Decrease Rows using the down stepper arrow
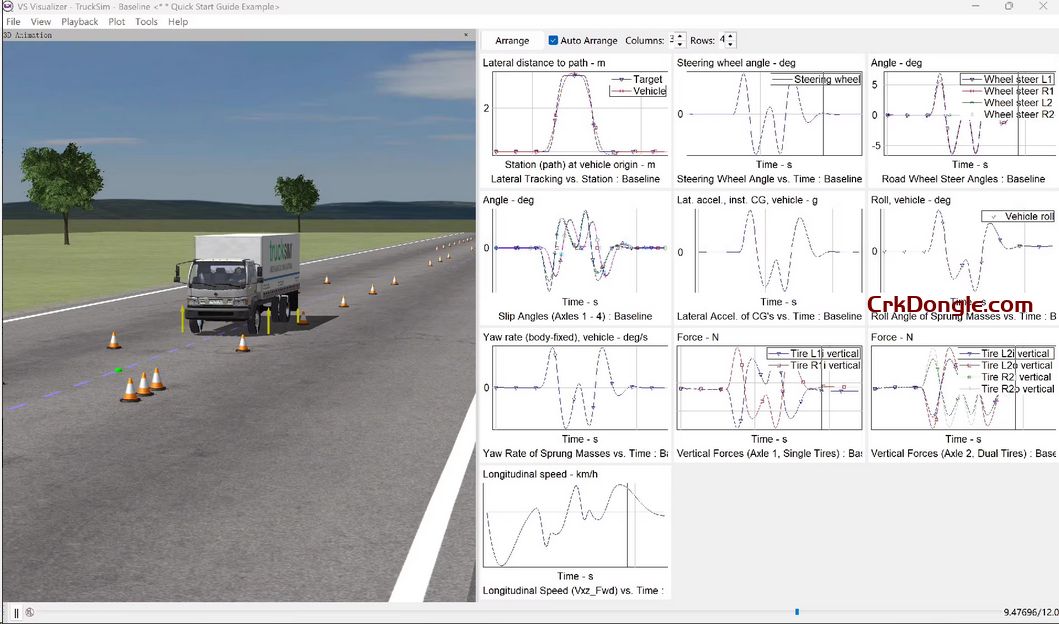Viewport: 1059px width, 624px height. pos(730,44)
